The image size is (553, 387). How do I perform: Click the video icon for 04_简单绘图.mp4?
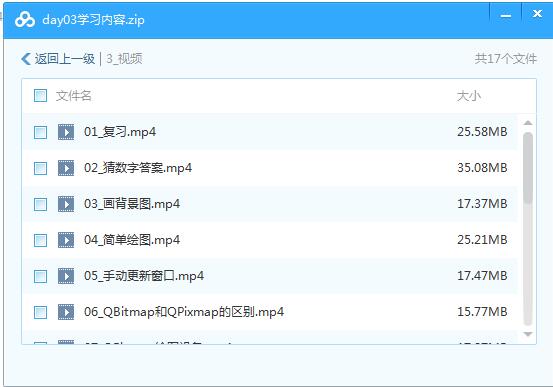66,240
